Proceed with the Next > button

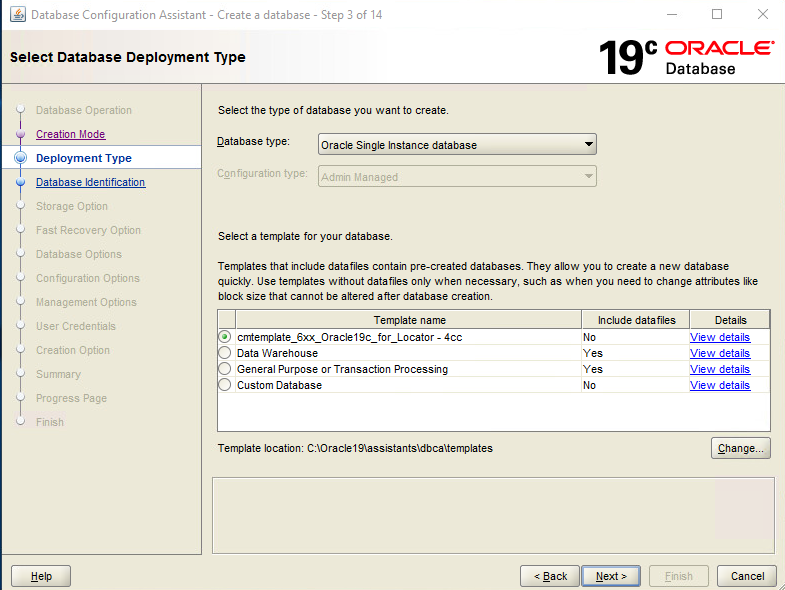tap(611, 576)
